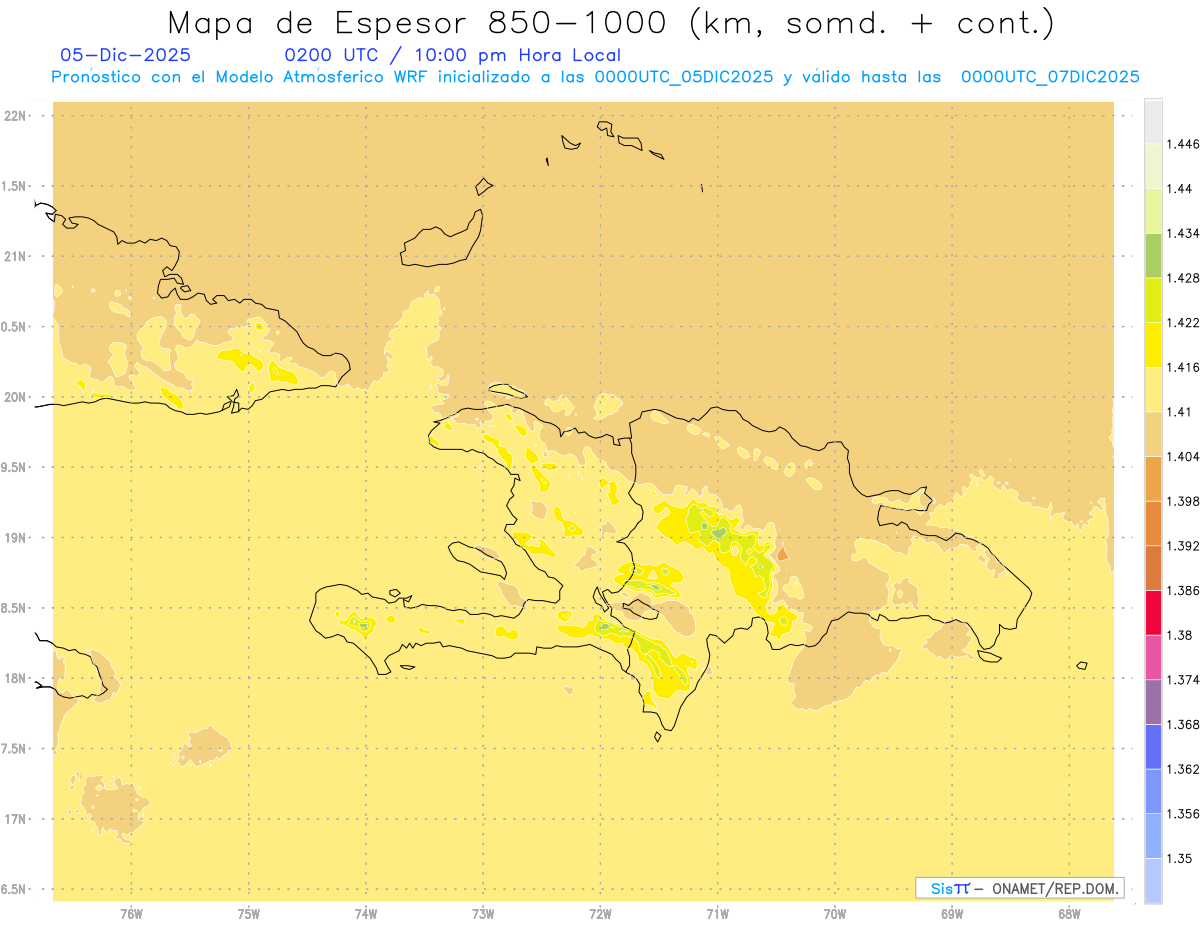Click the longitude label "70W"
The width and height of the screenshot is (1200, 927).
pos(835,913)
